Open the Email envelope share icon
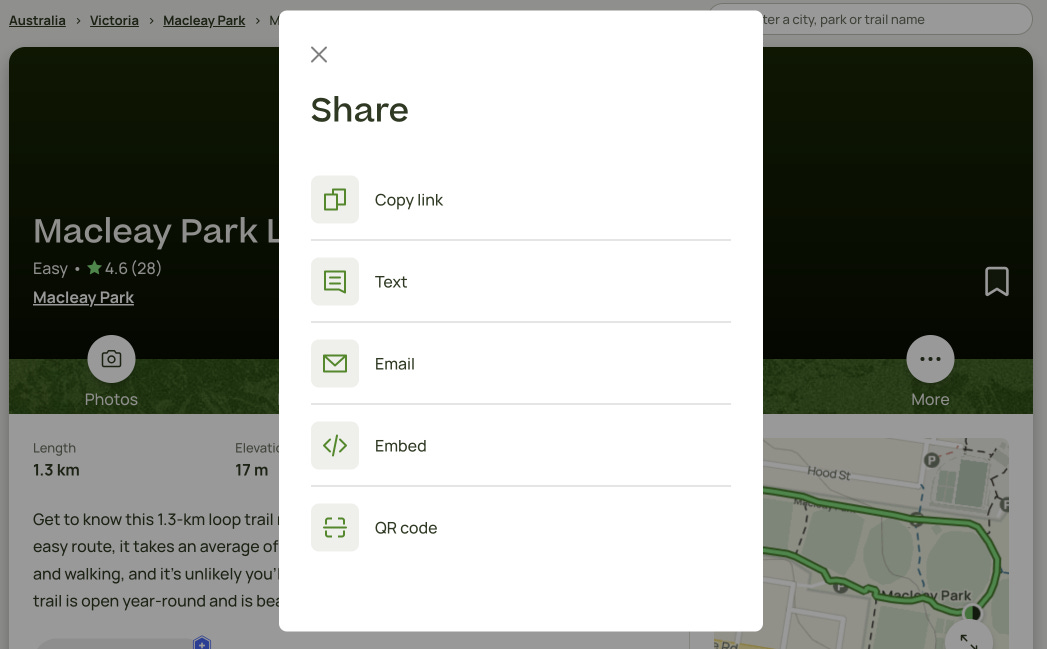The image size is (1047, 649). (335, 363)
